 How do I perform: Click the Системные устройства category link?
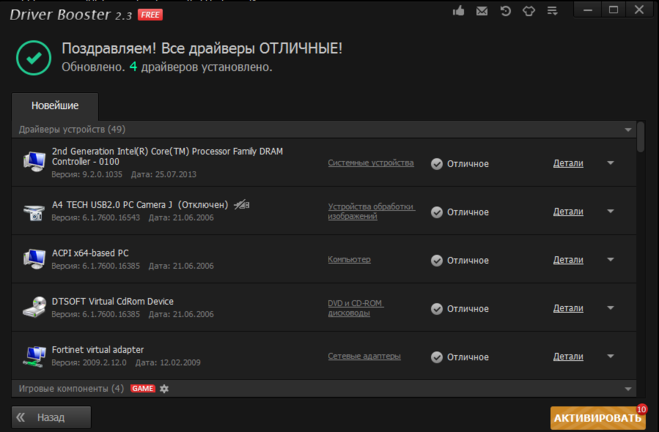point(371,163)
